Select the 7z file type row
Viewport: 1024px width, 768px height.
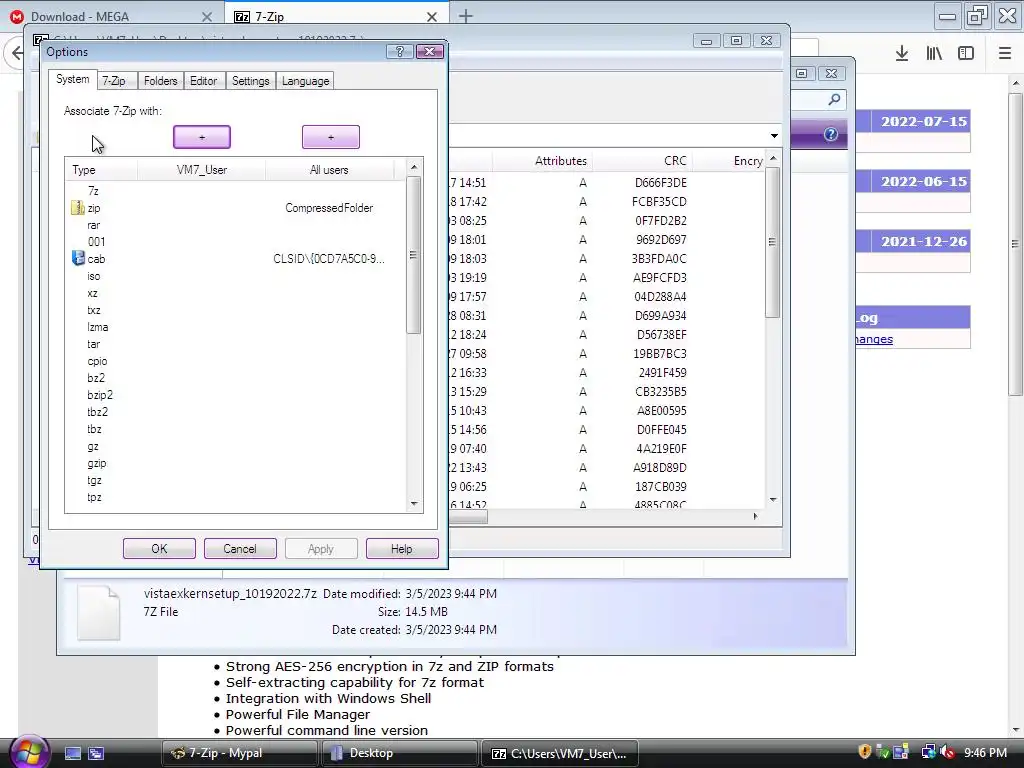[x=235, y=191]
